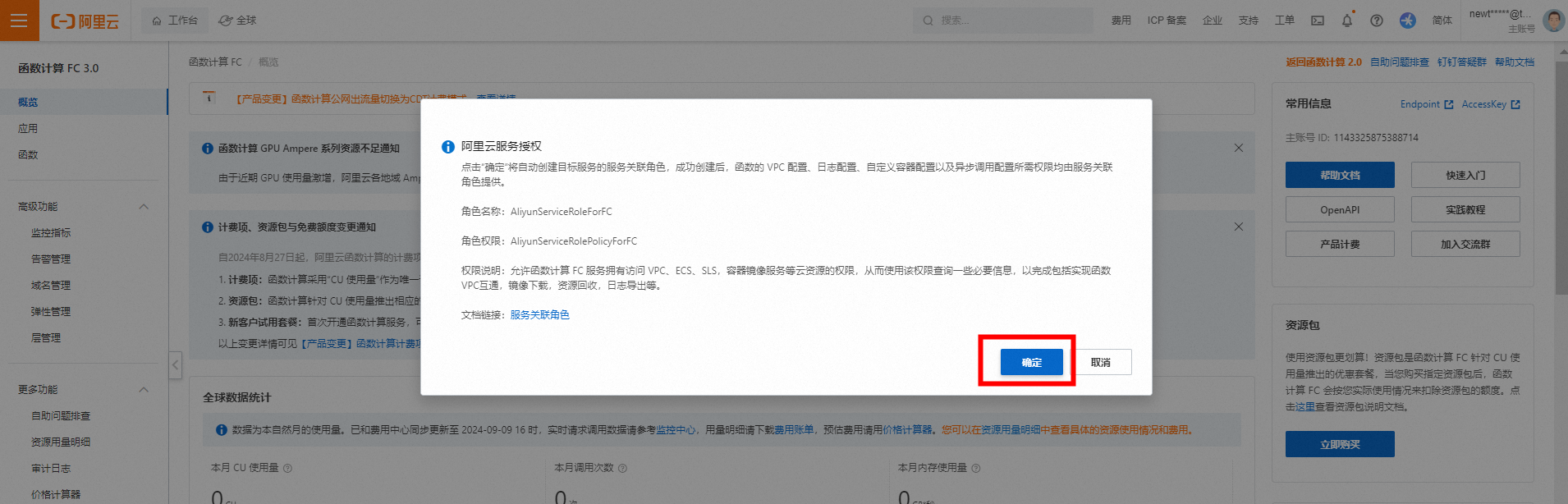
Task: Click 返回函数计算 2.0 link
Action: coord(1323,62)
